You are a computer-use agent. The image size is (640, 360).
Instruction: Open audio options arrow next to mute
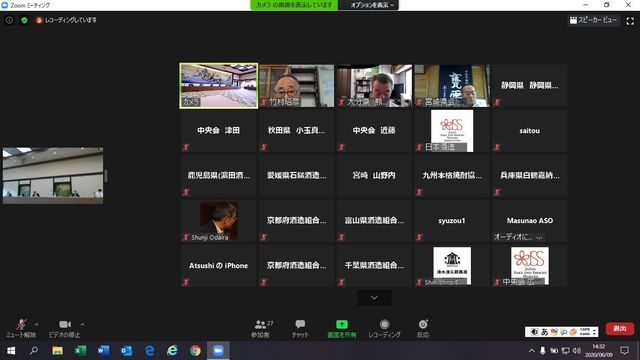coord(37,325)
